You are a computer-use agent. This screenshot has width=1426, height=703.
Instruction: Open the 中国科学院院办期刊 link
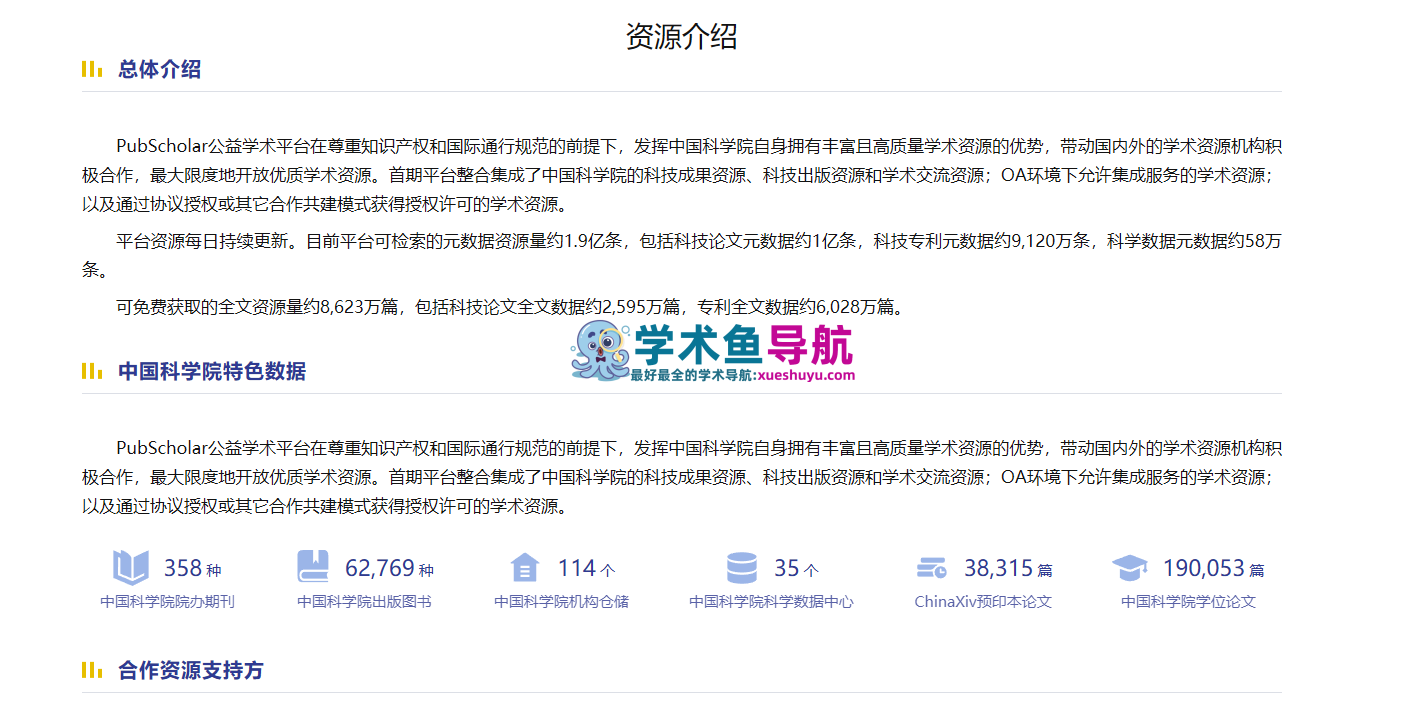pos(167,602)
